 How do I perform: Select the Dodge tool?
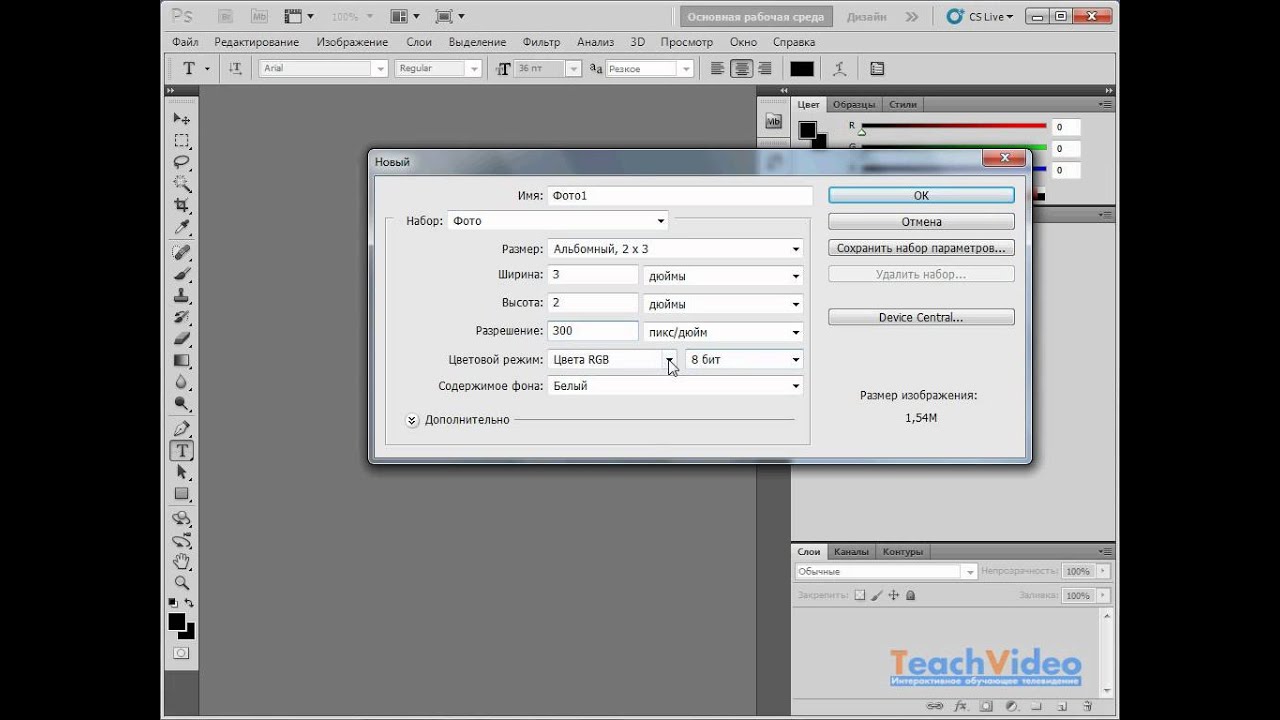(x=181, y=403)
